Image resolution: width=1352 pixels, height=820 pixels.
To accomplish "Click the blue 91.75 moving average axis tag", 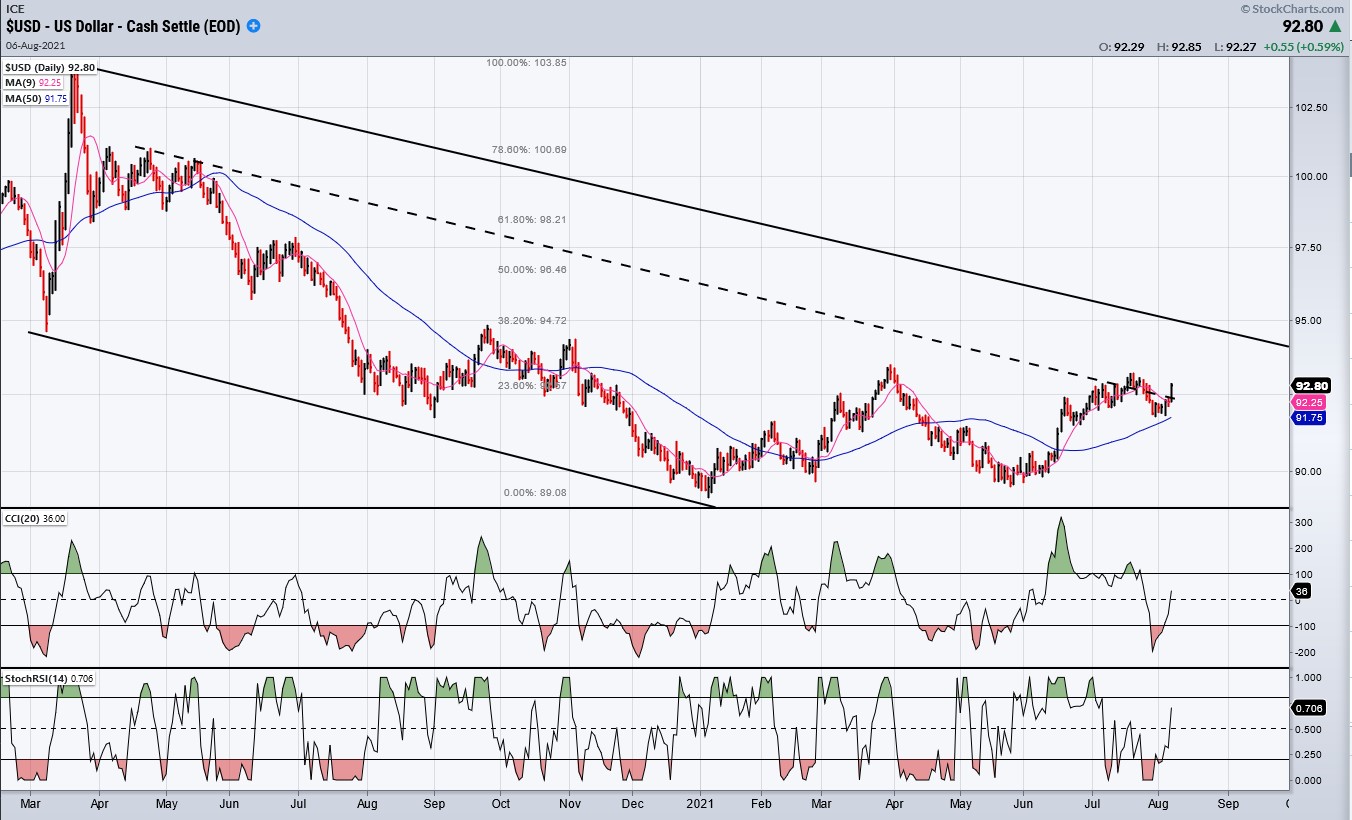I will pos(1310,419).
